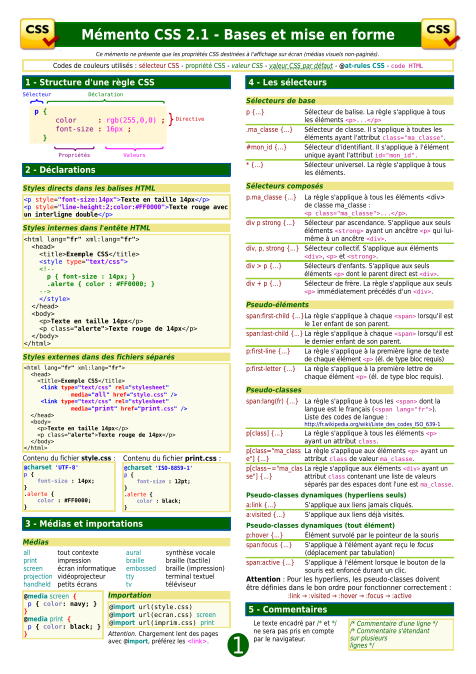Click the "Propriétés" label under the rule diagram
The image size is (476, 674).
74,155
